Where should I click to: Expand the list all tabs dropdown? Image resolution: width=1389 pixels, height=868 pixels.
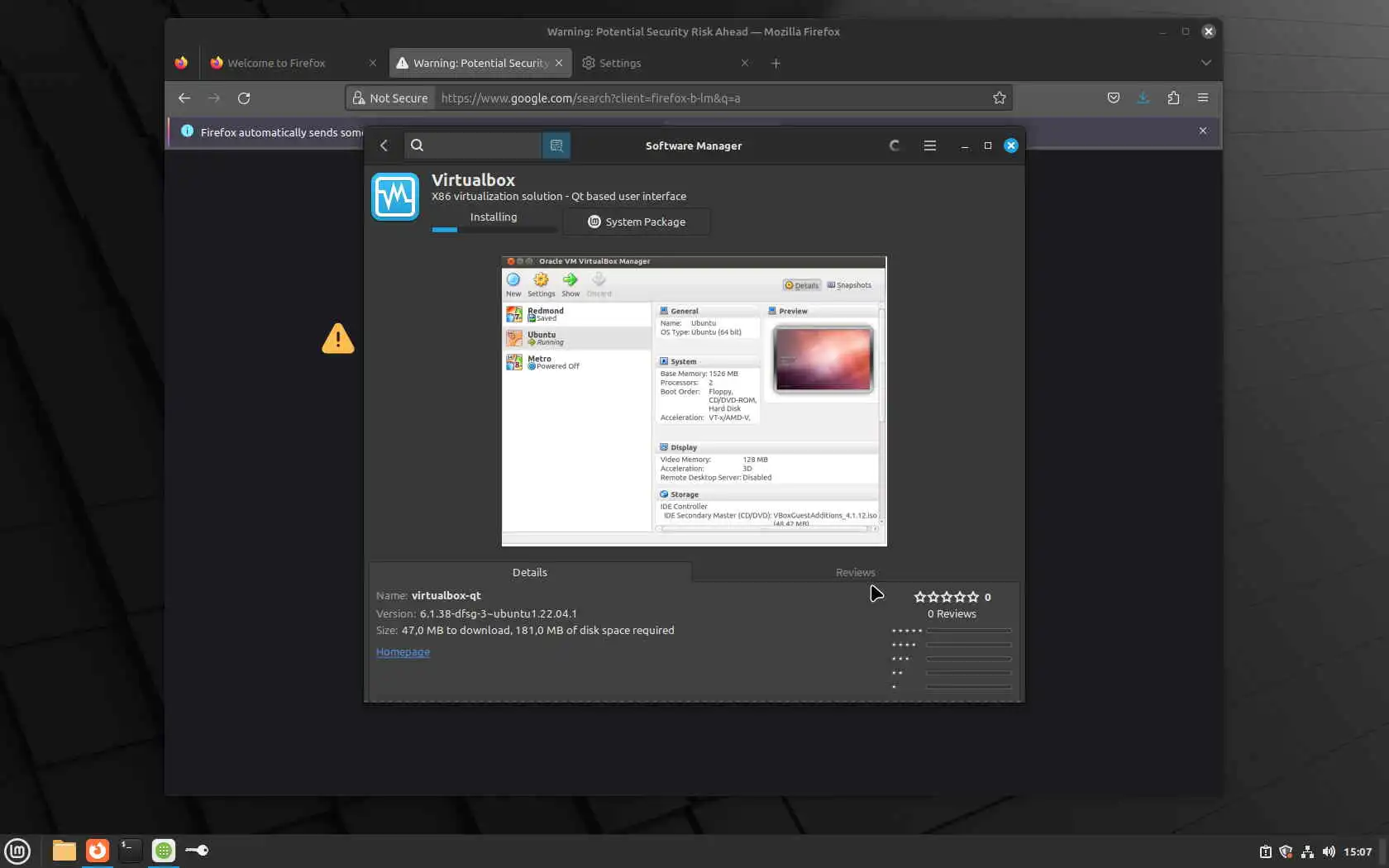[1206, 63]
